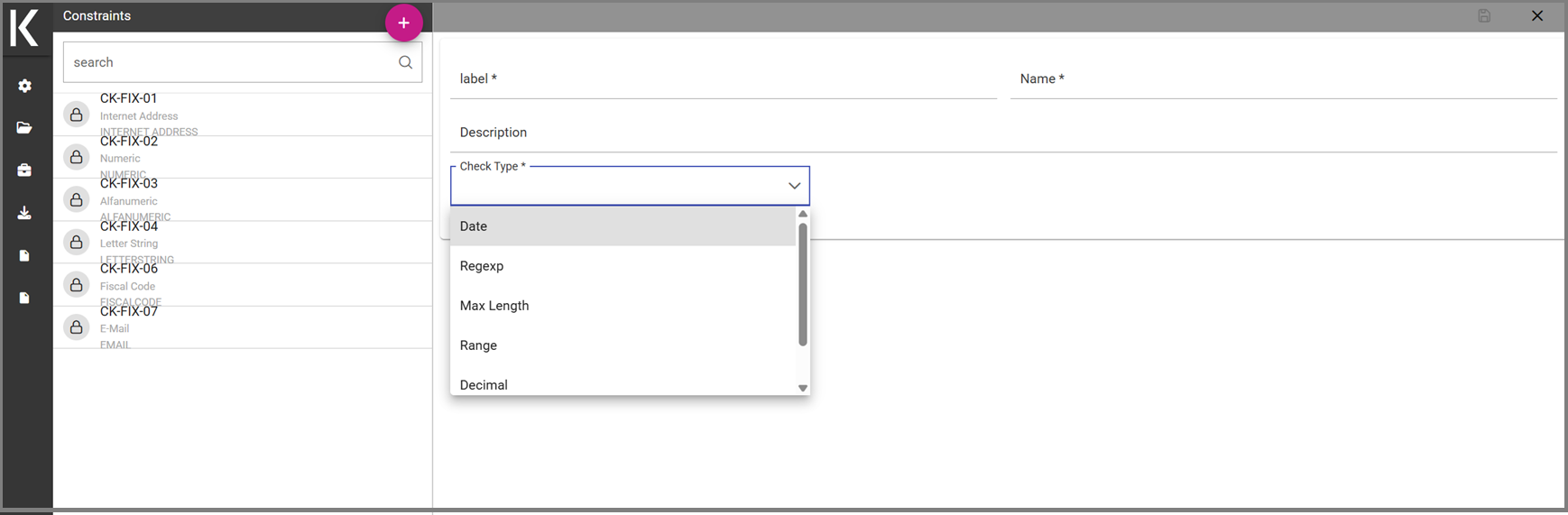This screenshot has width=1568, height=515.
Task: Open the briefcase icon in sidebar
Action: pos(24,170)
